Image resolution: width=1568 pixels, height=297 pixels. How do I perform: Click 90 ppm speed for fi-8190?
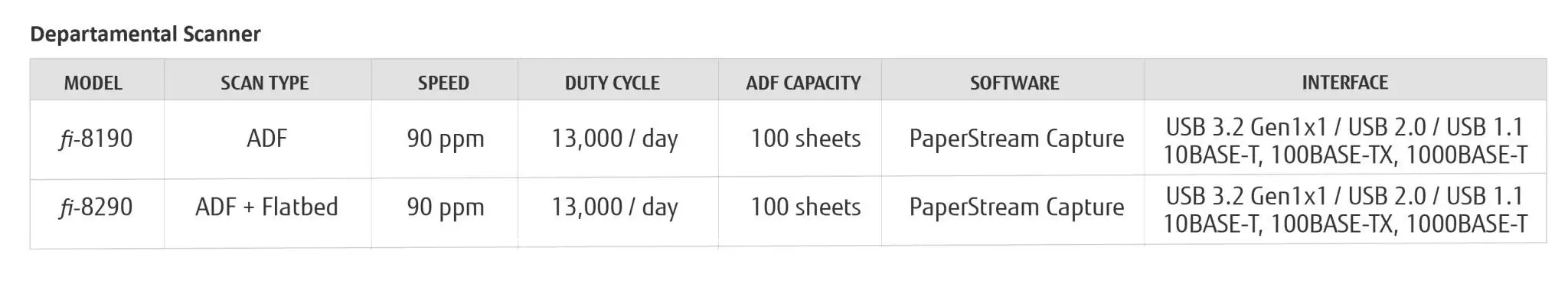coord(446,139)
